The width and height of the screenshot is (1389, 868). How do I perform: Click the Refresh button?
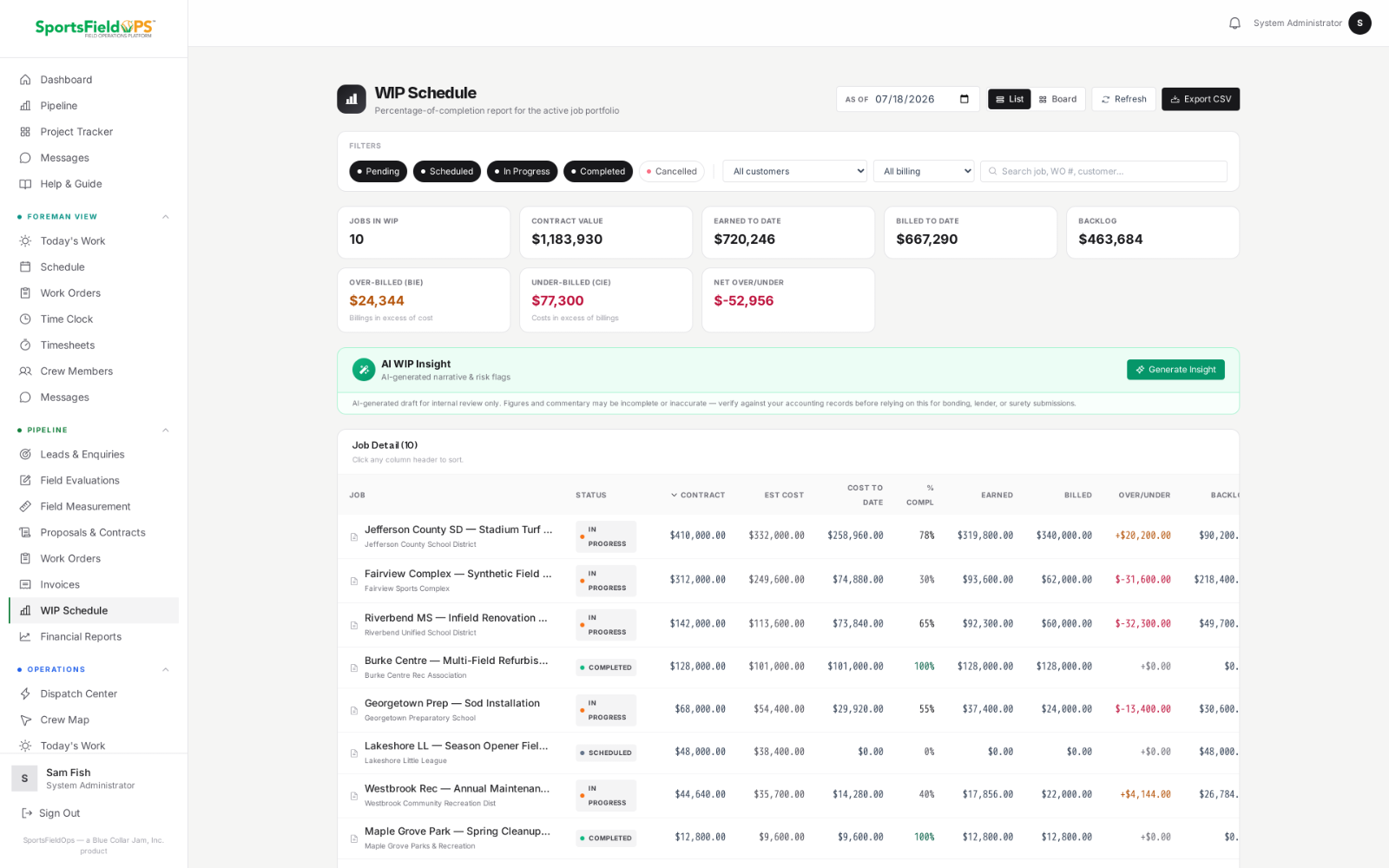[x=1123, y=99]
